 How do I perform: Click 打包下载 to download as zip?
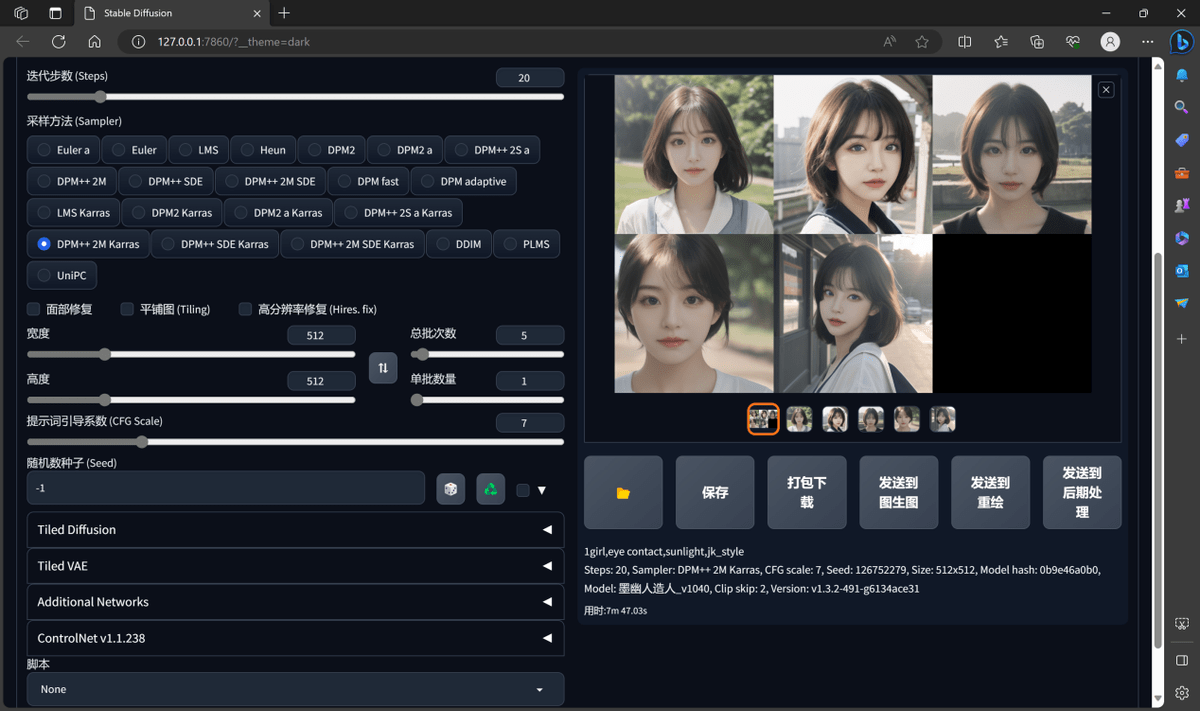(x=806, y=492)
